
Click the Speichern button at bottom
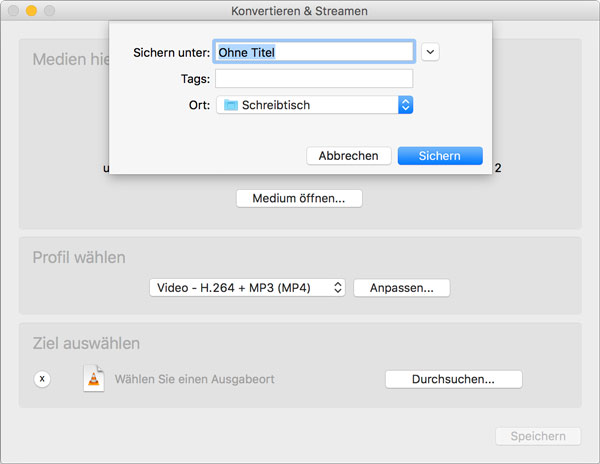point(538,436)
